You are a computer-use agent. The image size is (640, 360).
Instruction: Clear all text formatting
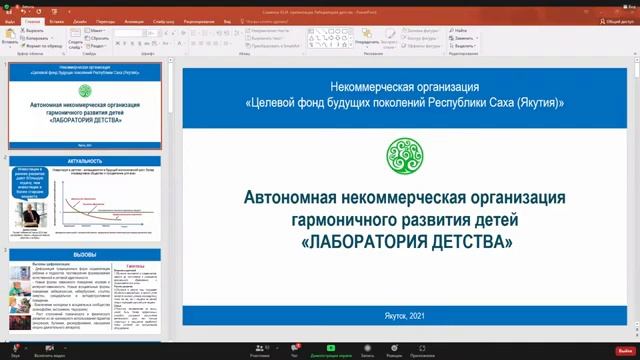(183, 33)
